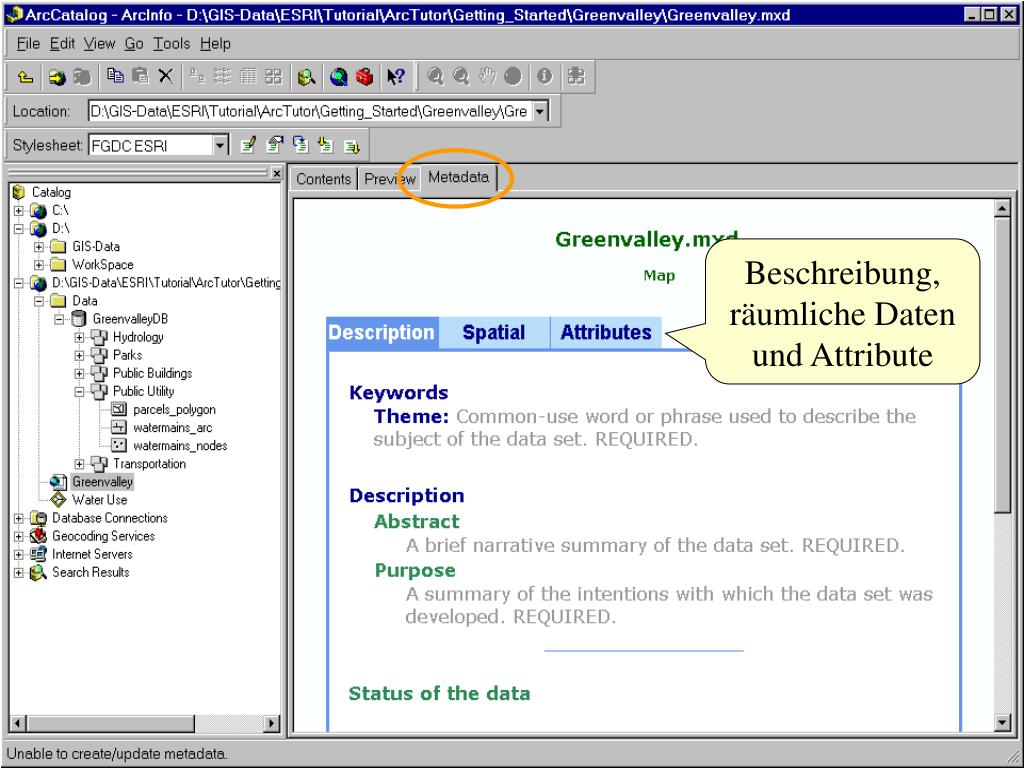Expand the Transportation feature dataset
Image resolution: width=1024 pixels, height=768 pixels.
(x=79, y=464)
